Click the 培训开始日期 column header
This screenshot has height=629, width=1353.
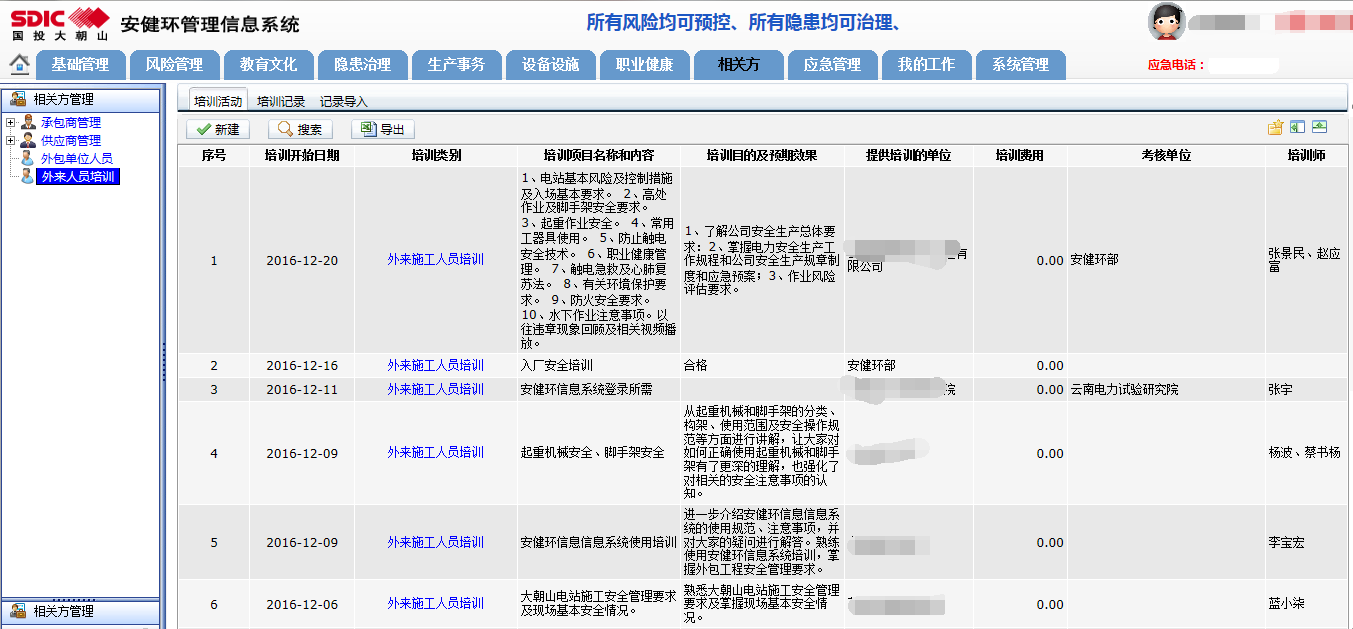click(x=301, y=156)
